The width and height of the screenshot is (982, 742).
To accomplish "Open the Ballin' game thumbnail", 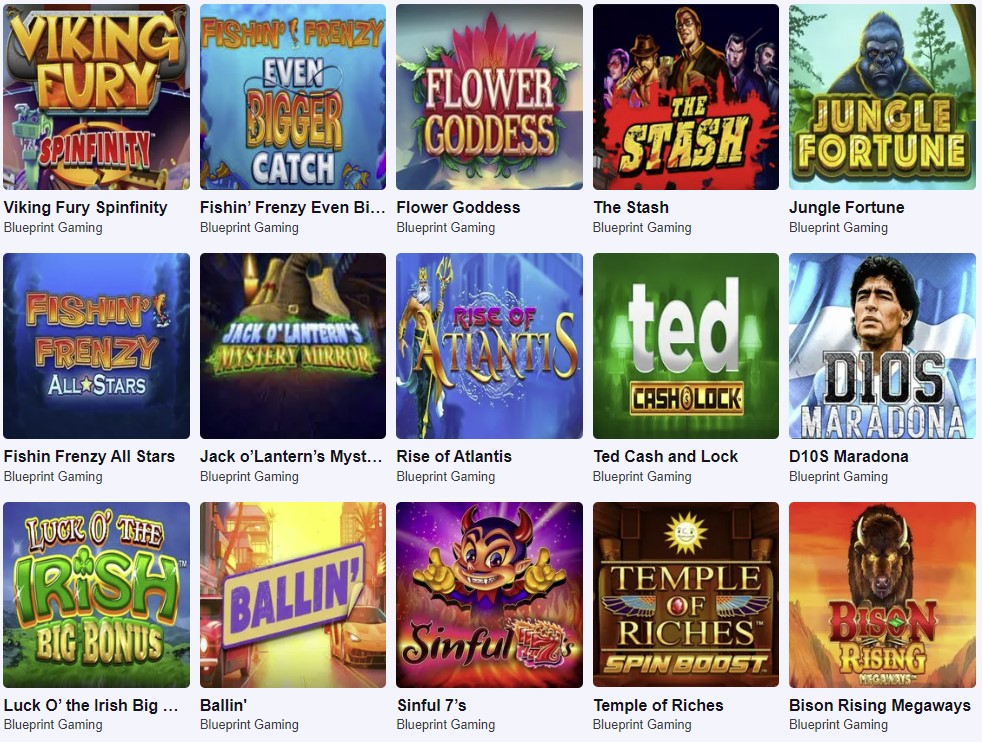I will point(293,595).
